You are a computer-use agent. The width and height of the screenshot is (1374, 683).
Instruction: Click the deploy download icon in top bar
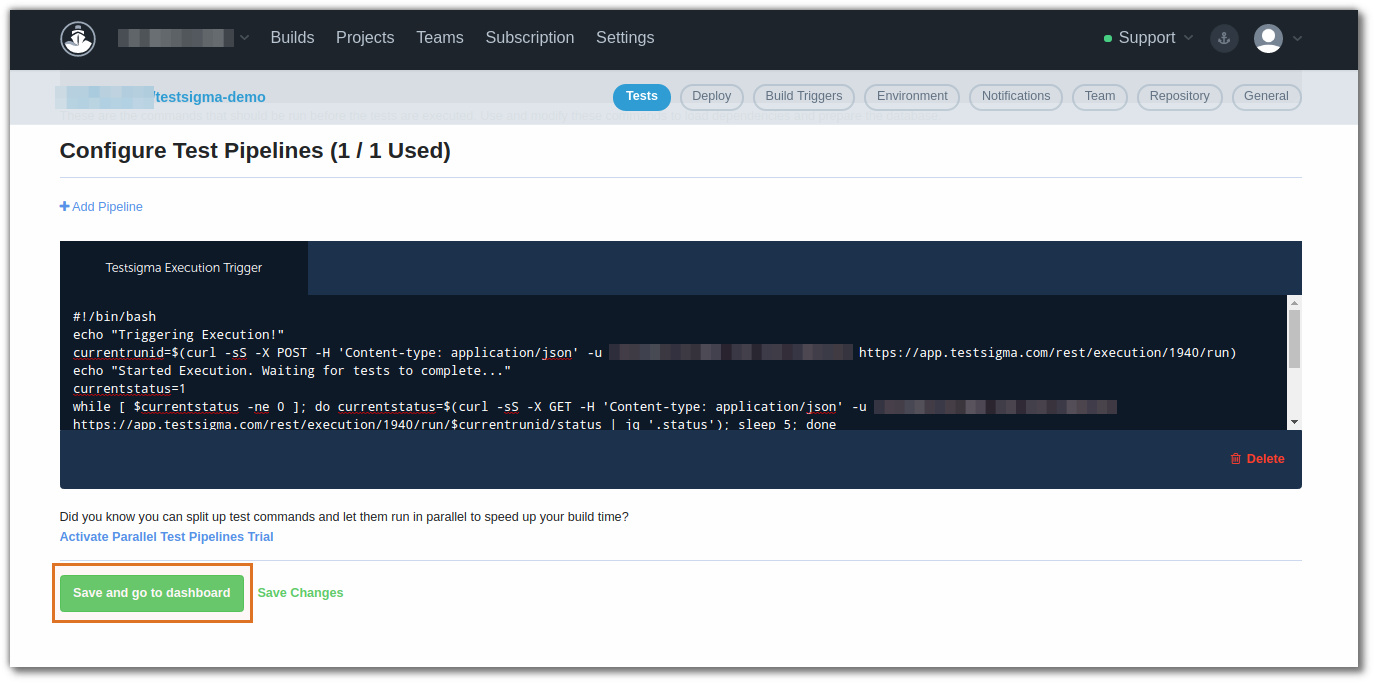pyautogui.click(x=1224, y=38)
